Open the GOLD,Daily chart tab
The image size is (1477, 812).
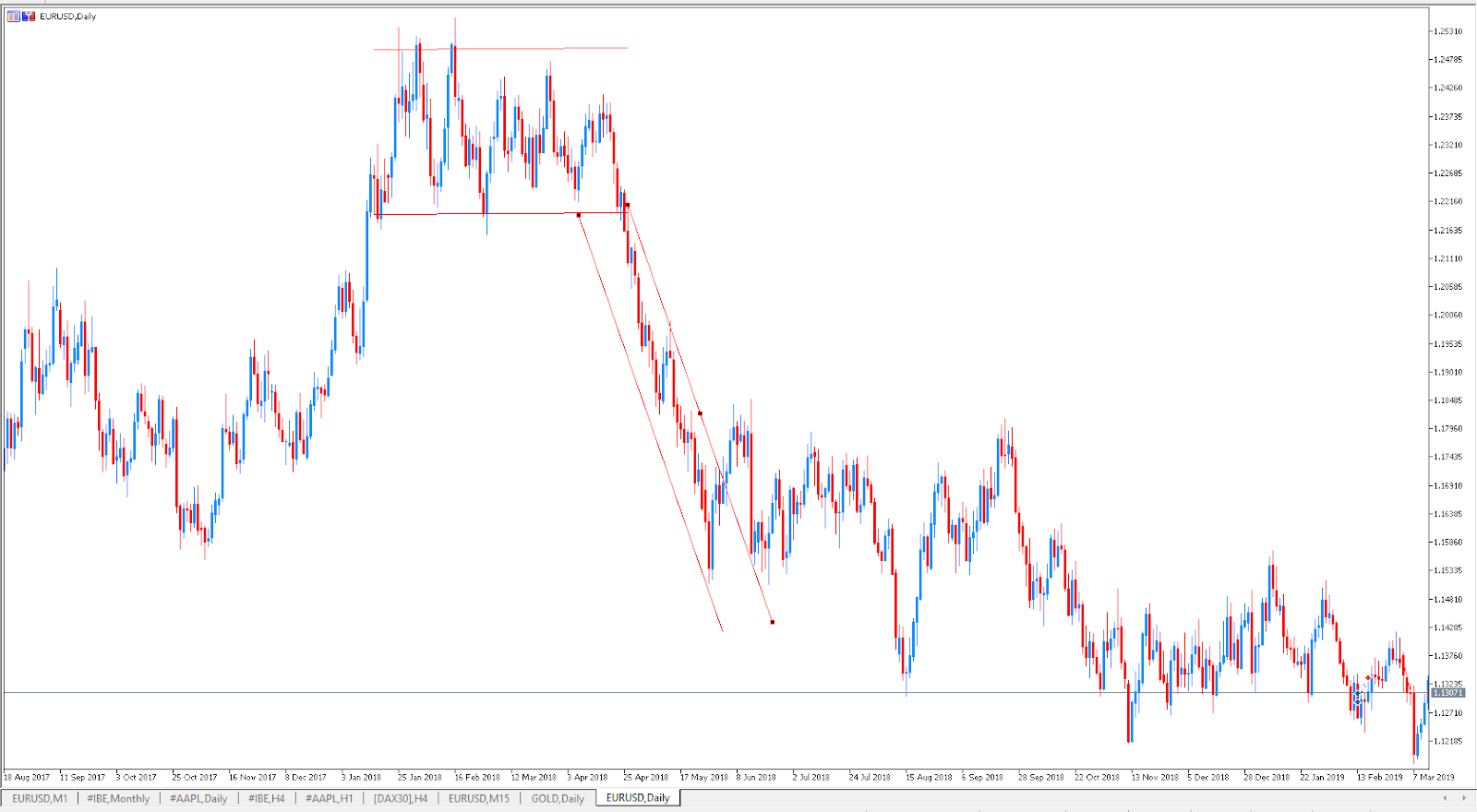click(x=558, y=798)
